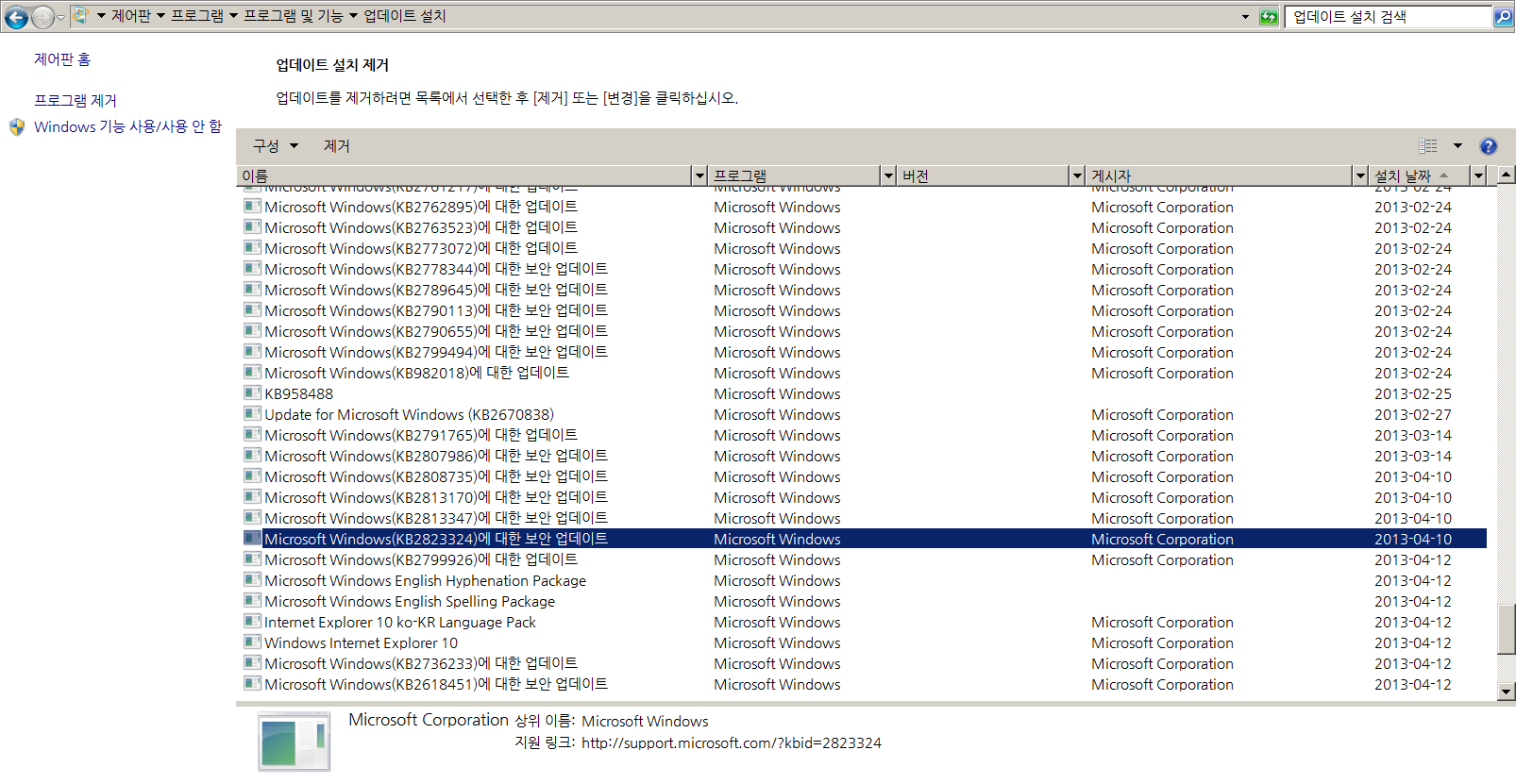Sort the list by the 이름 column header
Screen dimensions: 1516x784
pyautogui.click(x=463, y=175)
